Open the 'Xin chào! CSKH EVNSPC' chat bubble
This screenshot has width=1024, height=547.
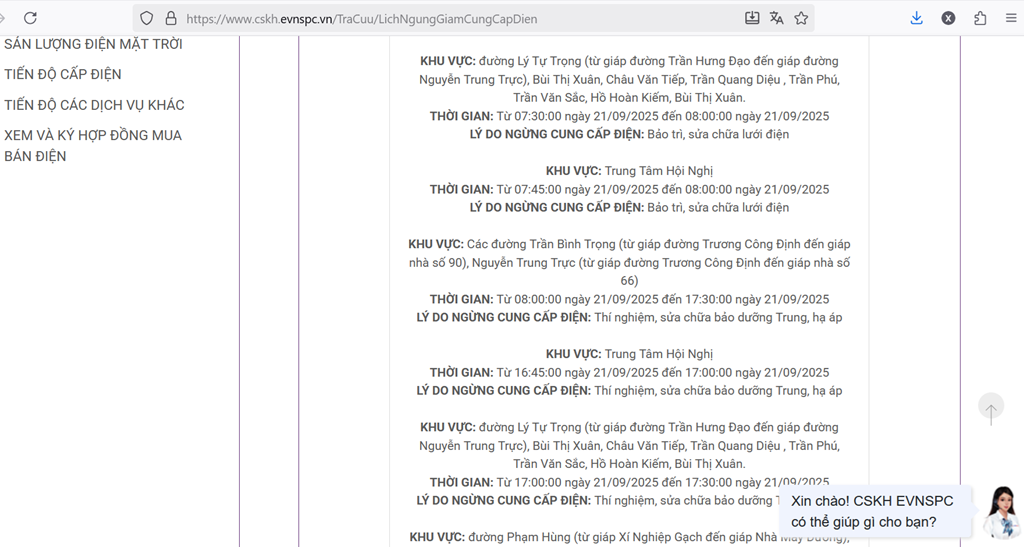872,511
